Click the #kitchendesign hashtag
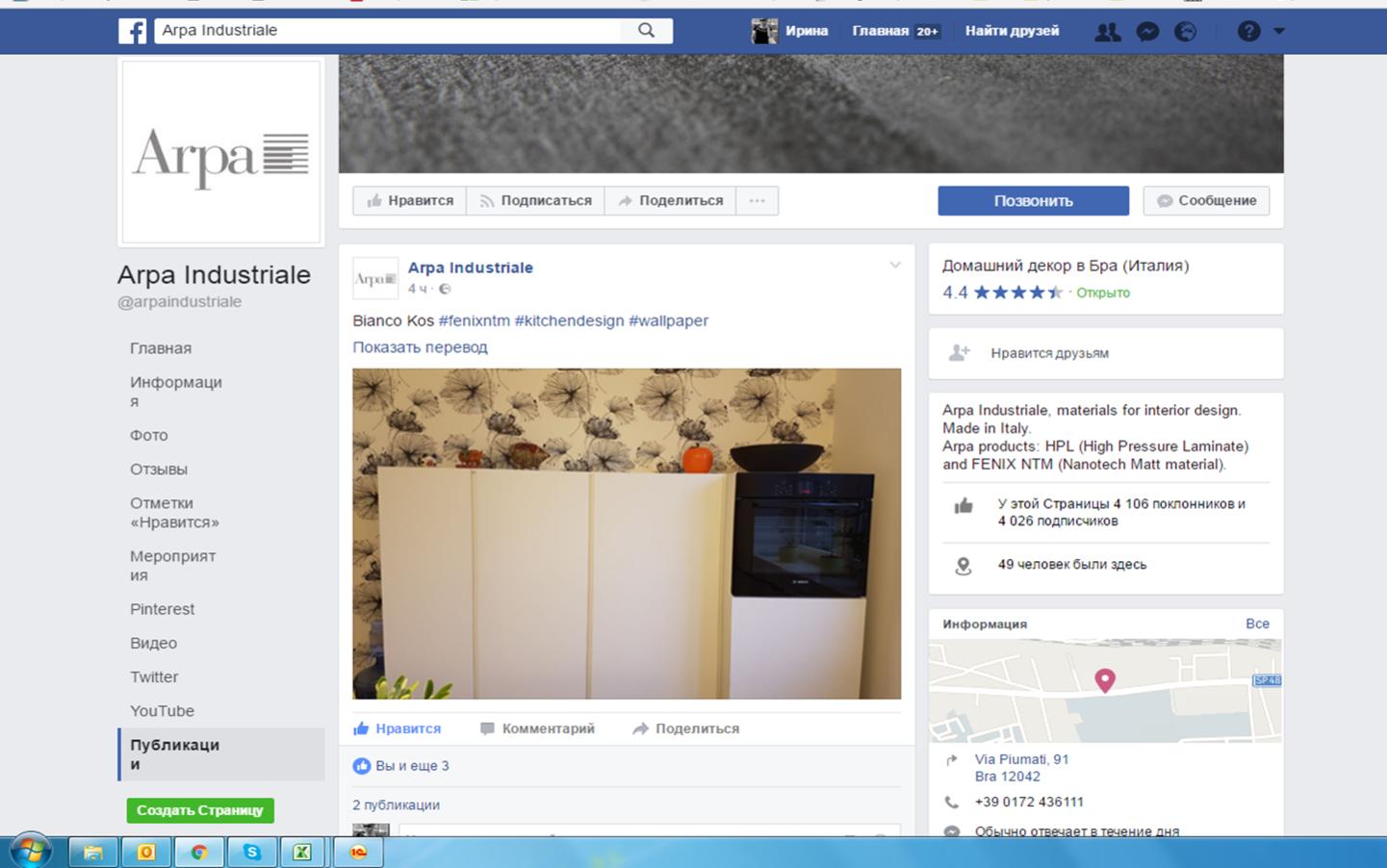Viewport: 1387px width, 868px height. [570, 320]
